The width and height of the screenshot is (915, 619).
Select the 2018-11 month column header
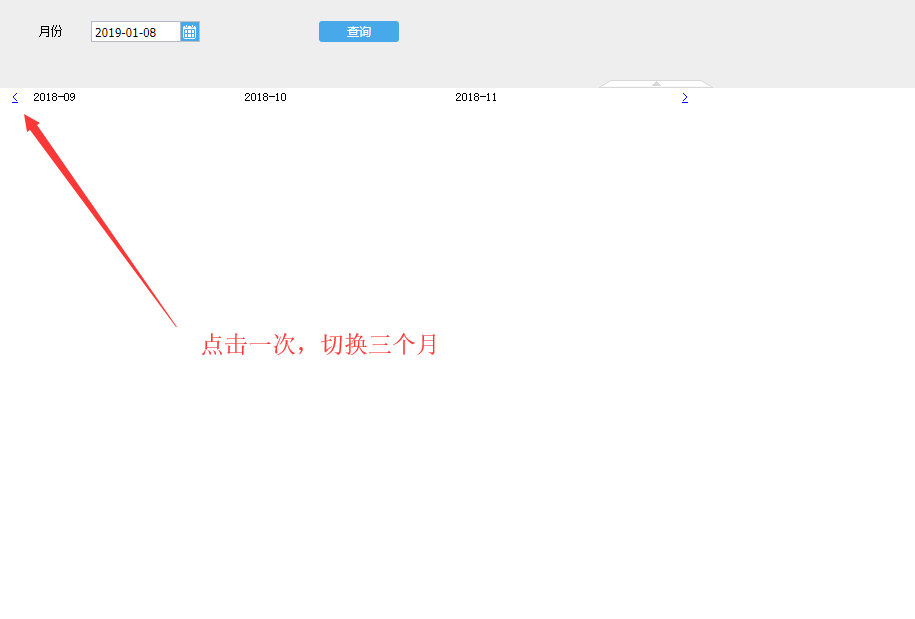[476, 97]
